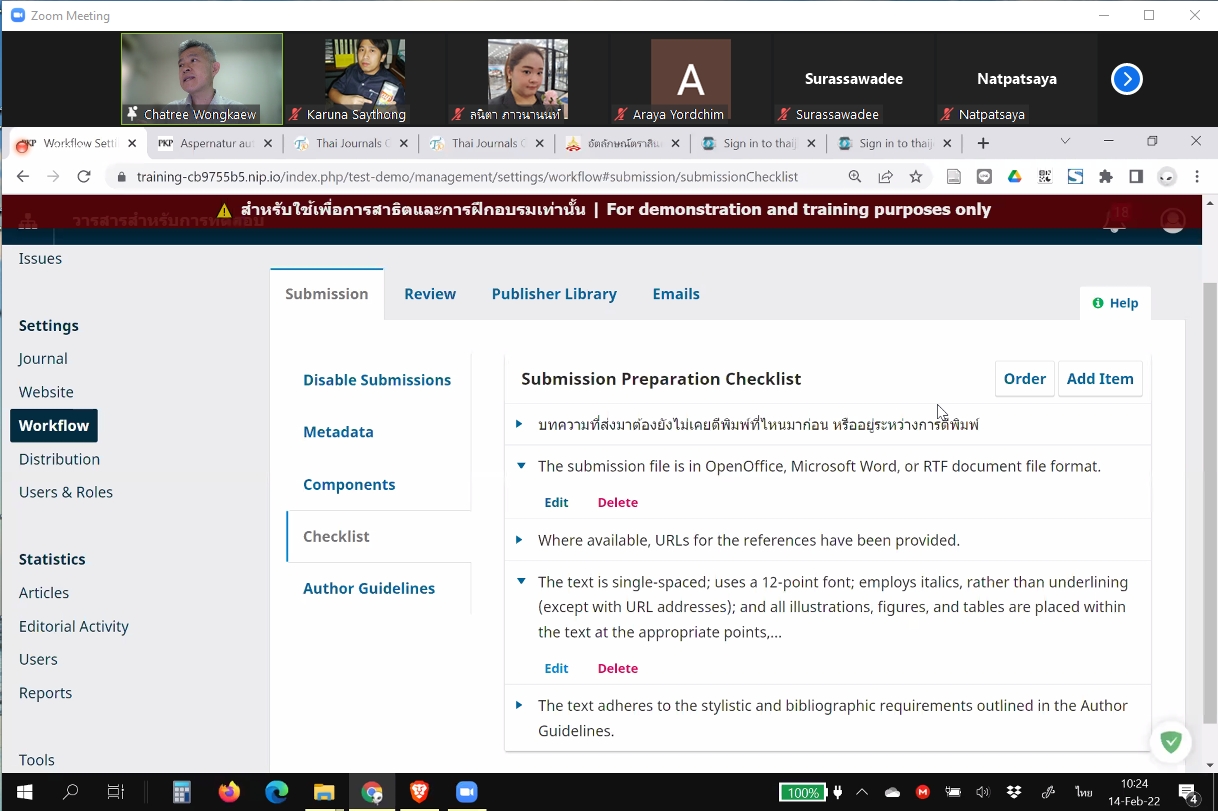Open Author Guidelines in the side menu
Viewport: 1218px width, 811px height.
pyautogui.click(x=369, y=588)
